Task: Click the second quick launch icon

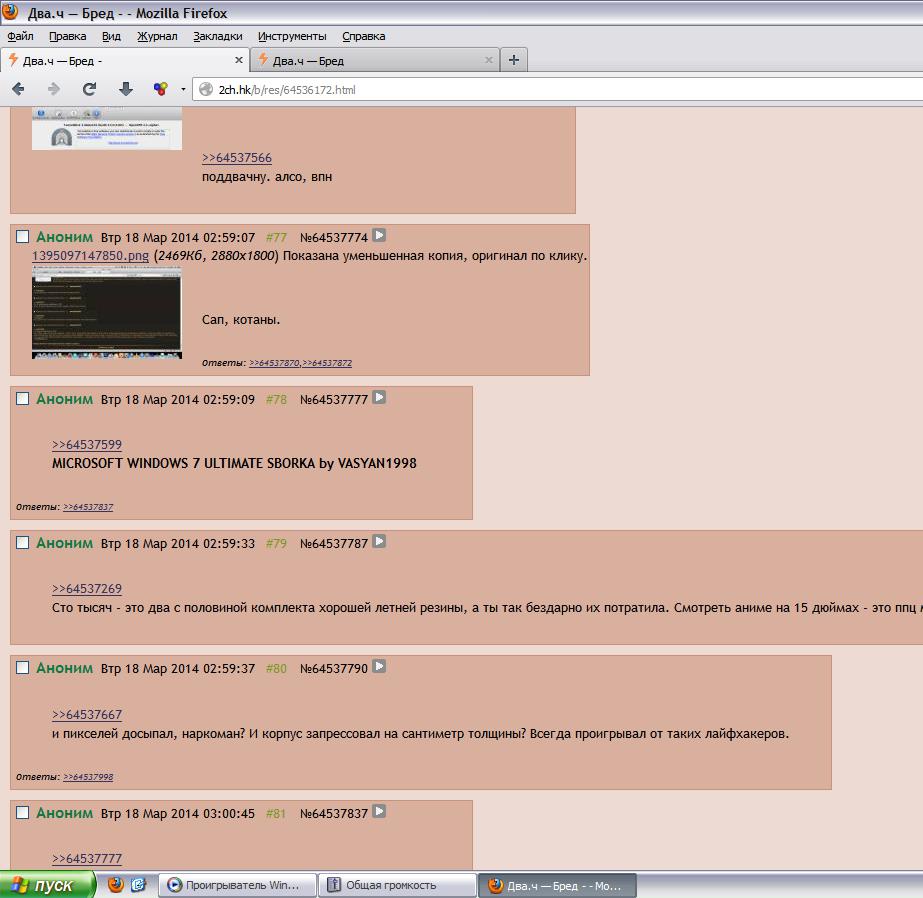Action: [139, 884]
